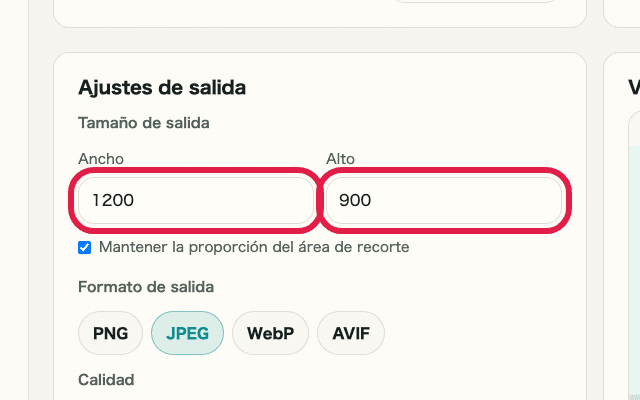Select PNG output format

coord(110,334)
